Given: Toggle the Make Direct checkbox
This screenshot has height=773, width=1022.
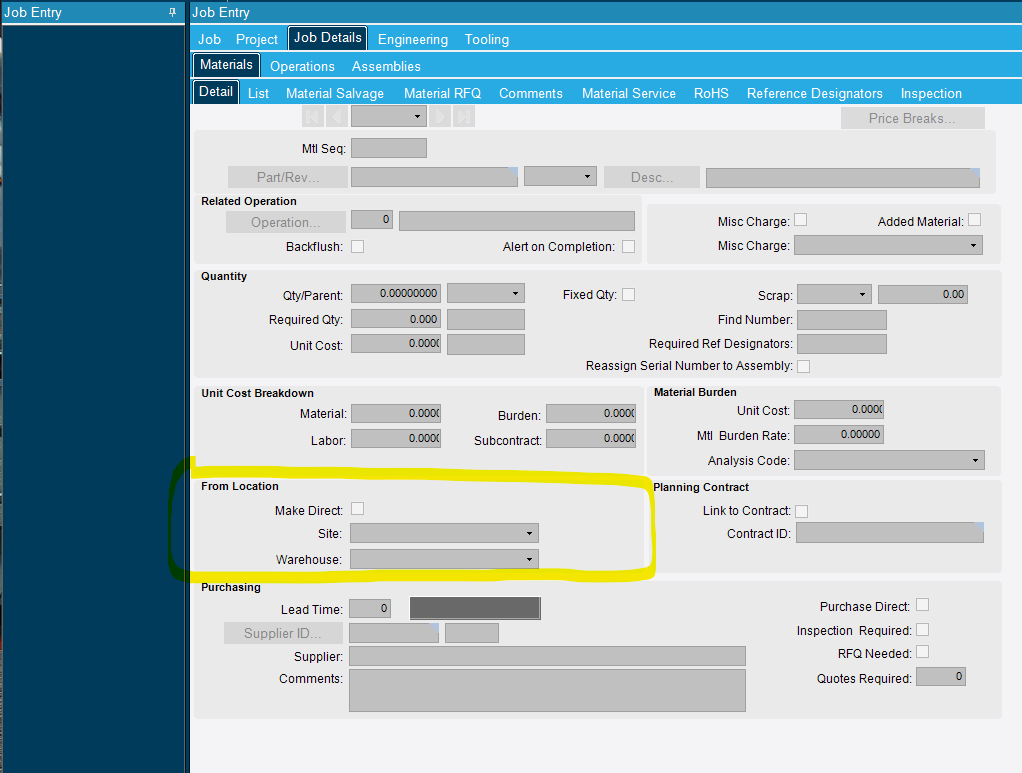Looking at the screenshot, I should click(357, 508).
